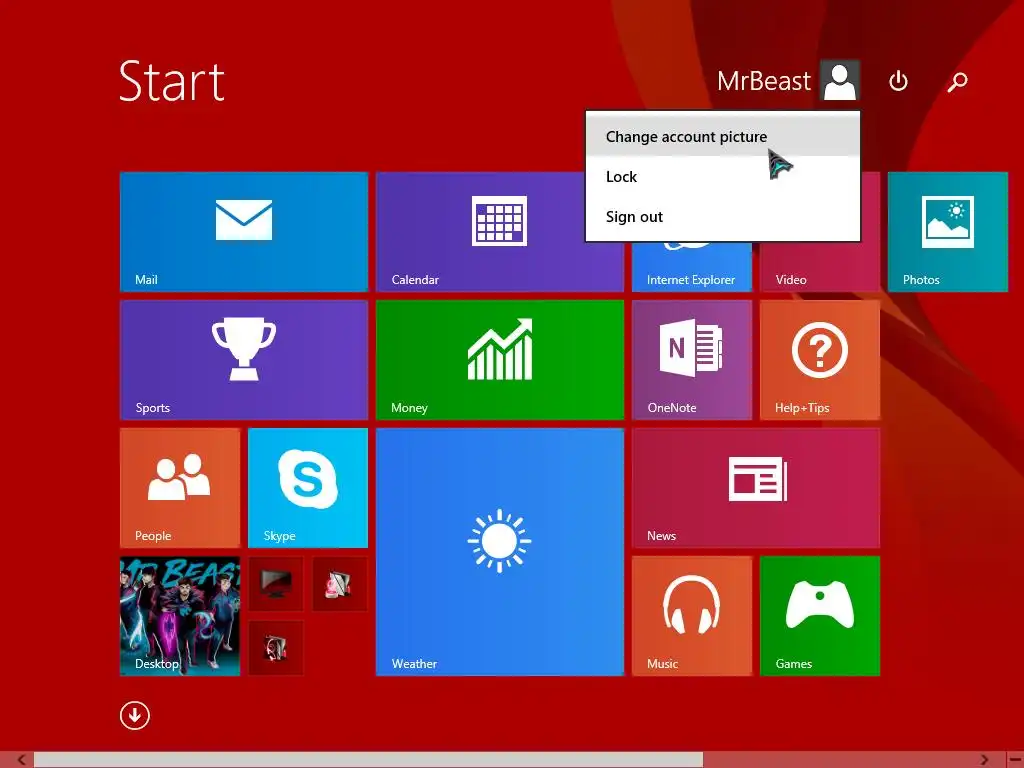This screenshot has height=768, width=1024.
Task: Launch the Internet Explorer tile
Action: click(x=692, y=266)
